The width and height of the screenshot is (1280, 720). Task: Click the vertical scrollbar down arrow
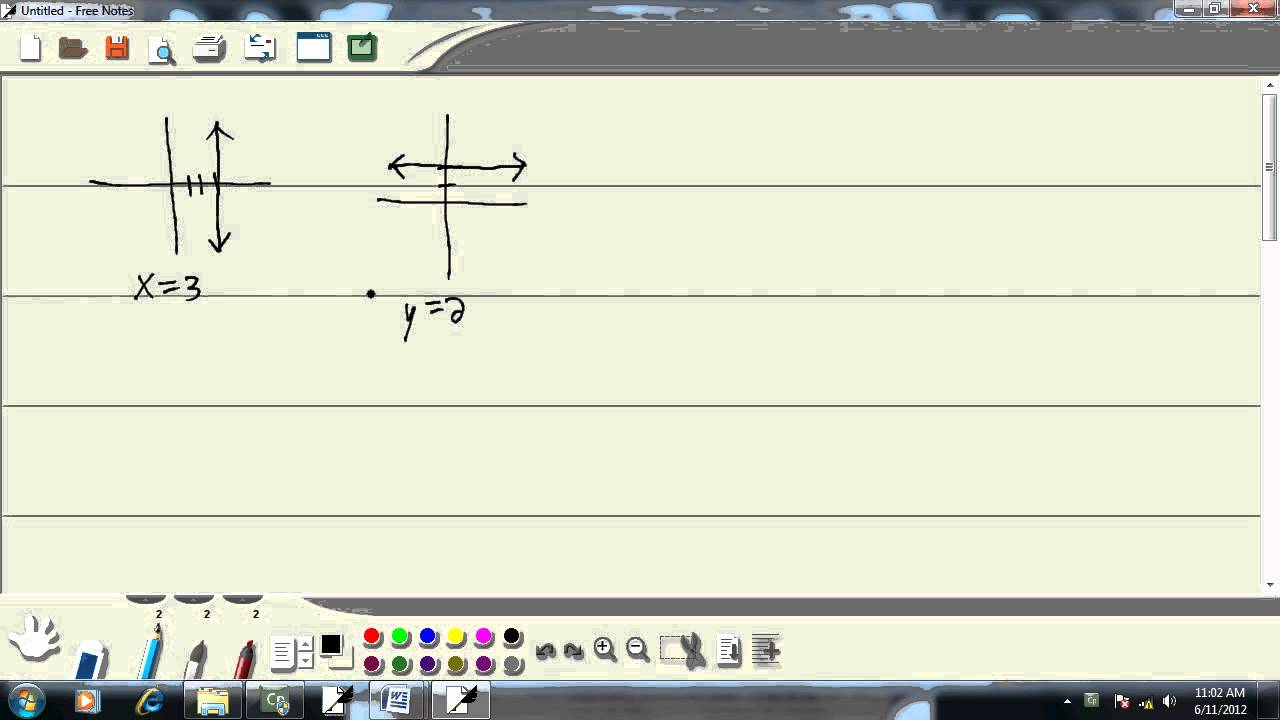(x=1270, y=585)
